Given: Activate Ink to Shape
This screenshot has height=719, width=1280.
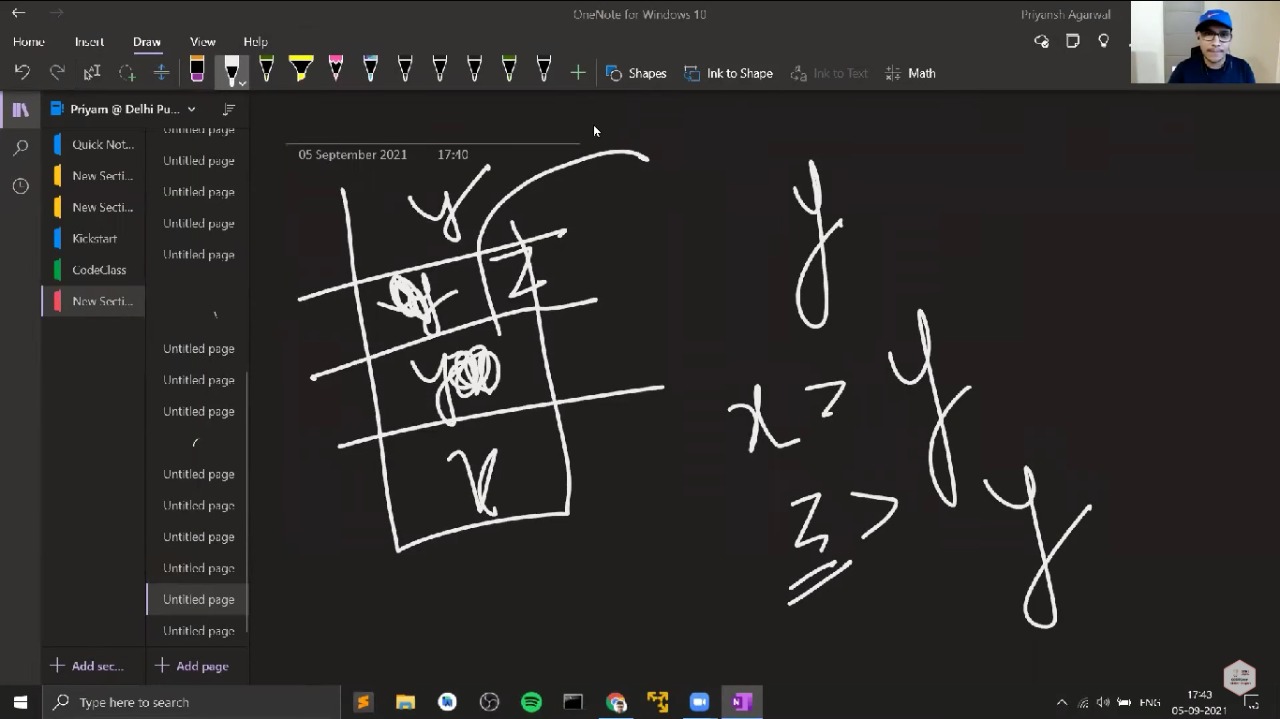Looking at the screenshot, I should [728, 73].
